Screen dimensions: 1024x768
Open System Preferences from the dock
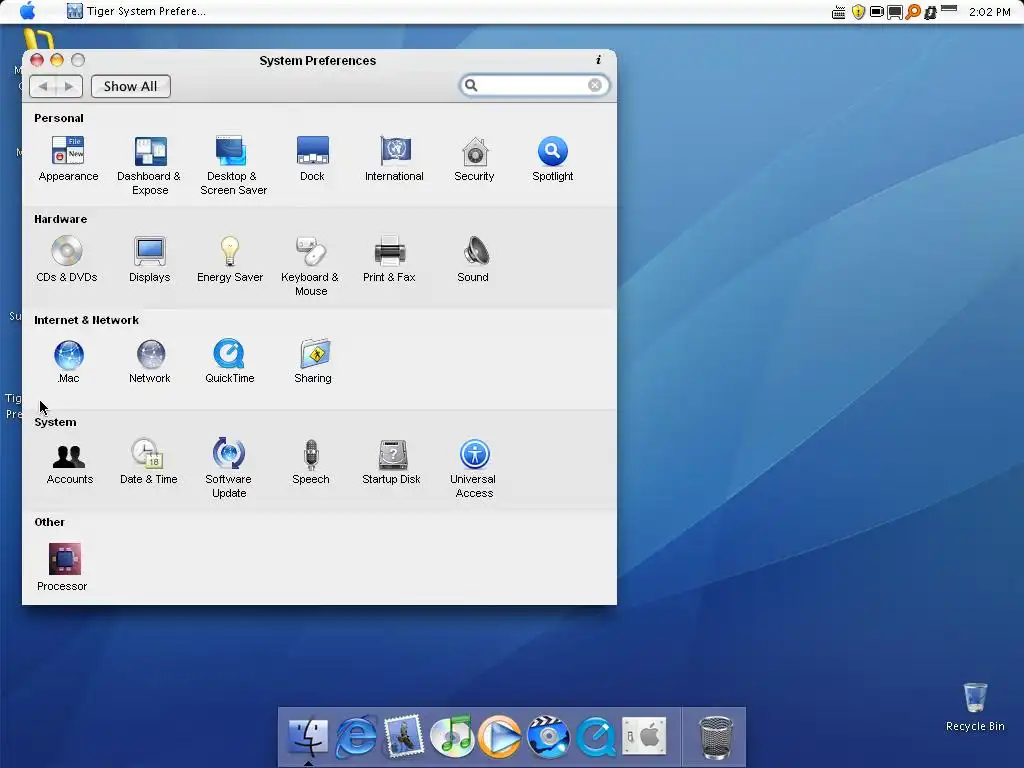point(644,737)
